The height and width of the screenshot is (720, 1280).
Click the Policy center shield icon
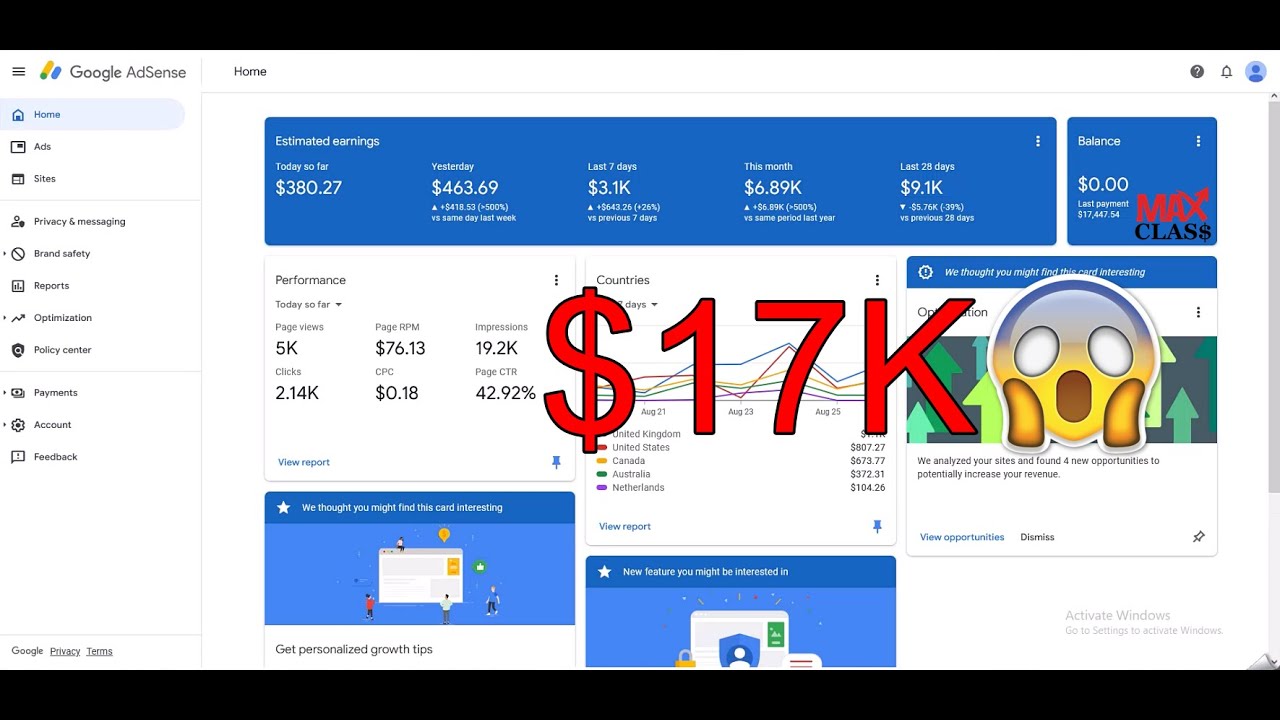[x=18, y=350]
